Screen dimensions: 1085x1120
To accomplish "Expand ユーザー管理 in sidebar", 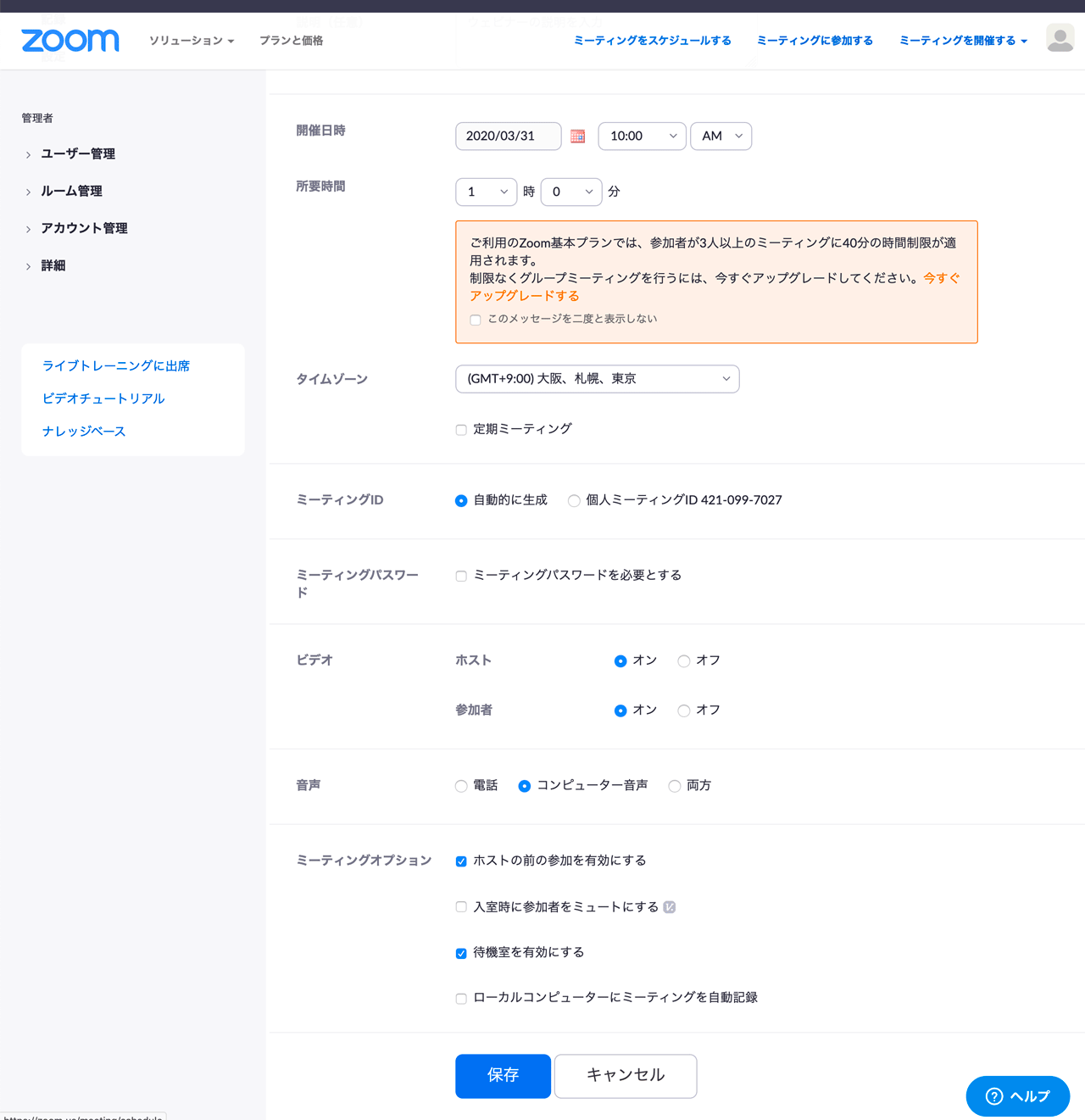I will pyautogui.click(x=78, y=154).
